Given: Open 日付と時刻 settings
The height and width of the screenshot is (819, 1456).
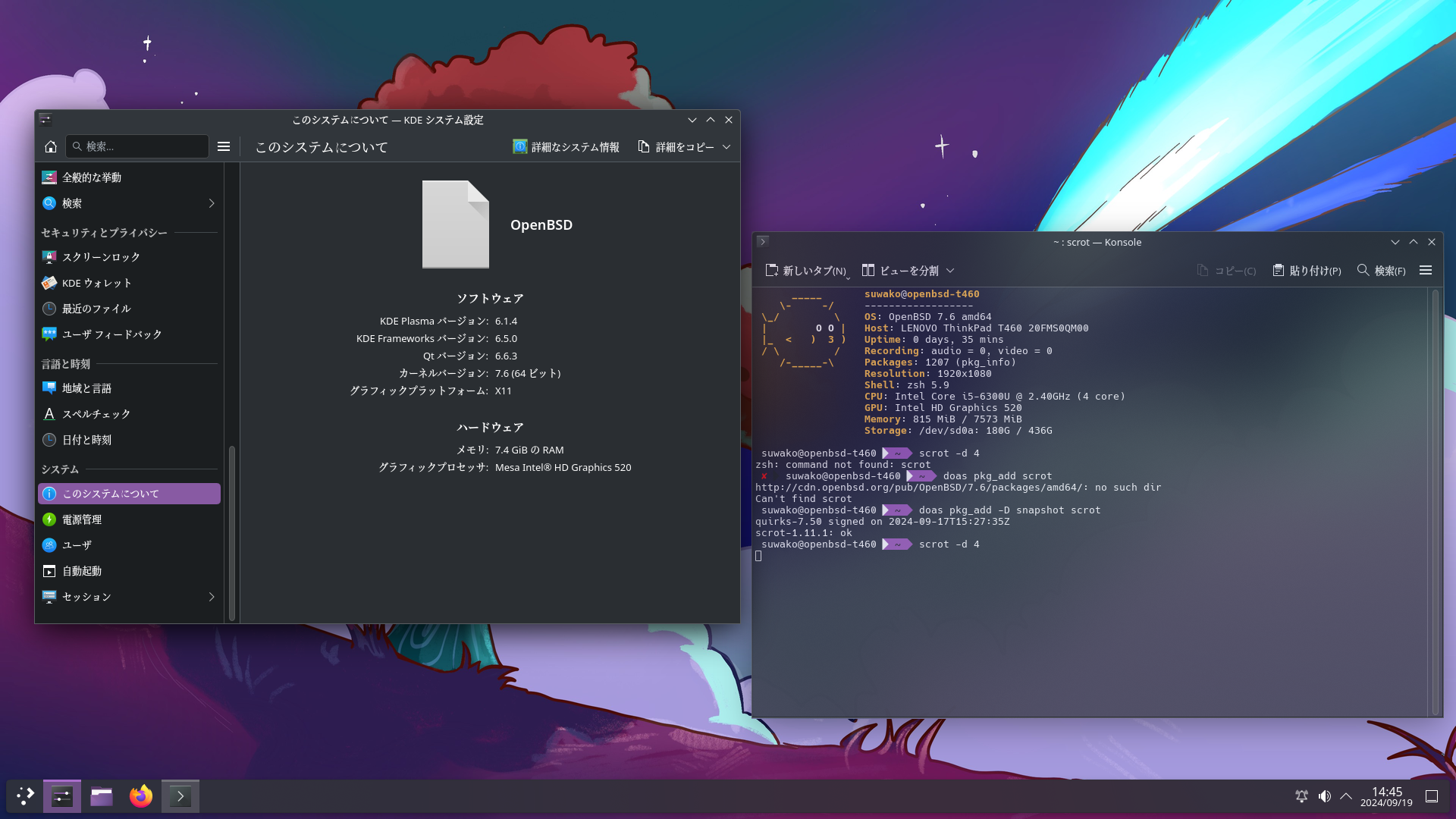Looking at the screenshot, I should [x=86, y=440].
